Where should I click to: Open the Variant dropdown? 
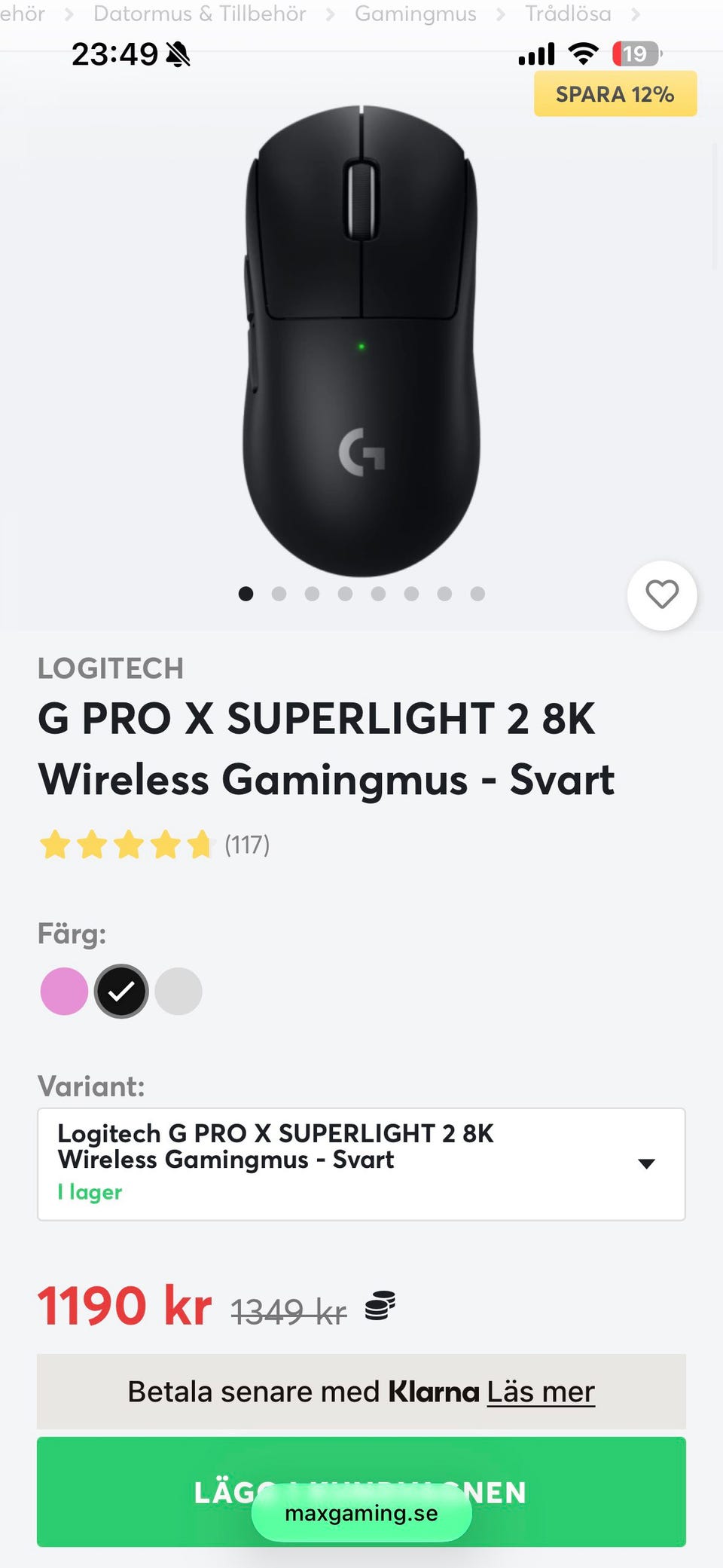pyautogui.click(x=361, y=1163)
